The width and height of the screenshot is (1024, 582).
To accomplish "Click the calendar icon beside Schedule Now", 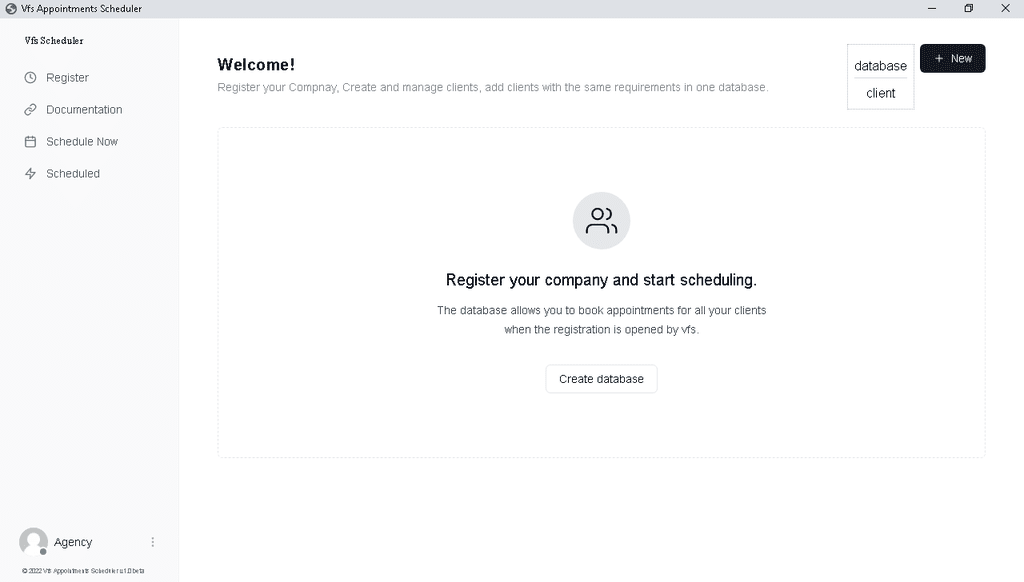I will point(30,142).
